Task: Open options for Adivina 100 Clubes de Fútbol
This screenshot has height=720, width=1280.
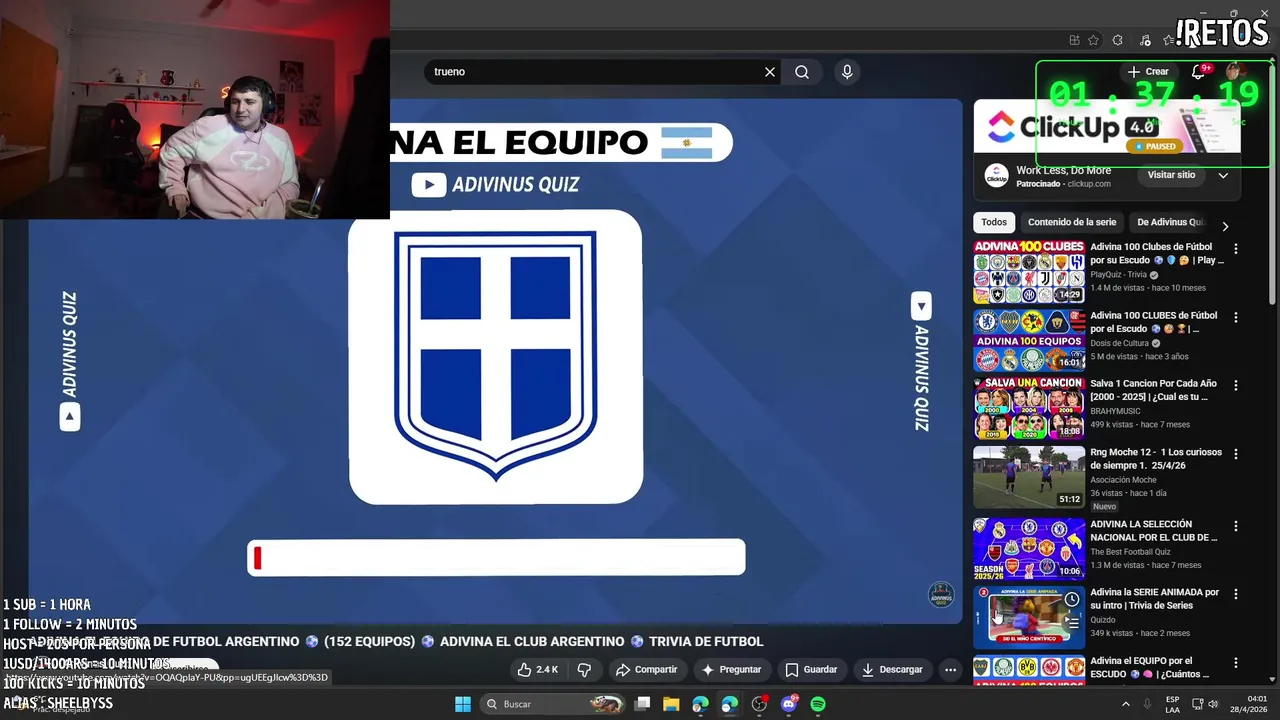Action: pos(1236,249)
